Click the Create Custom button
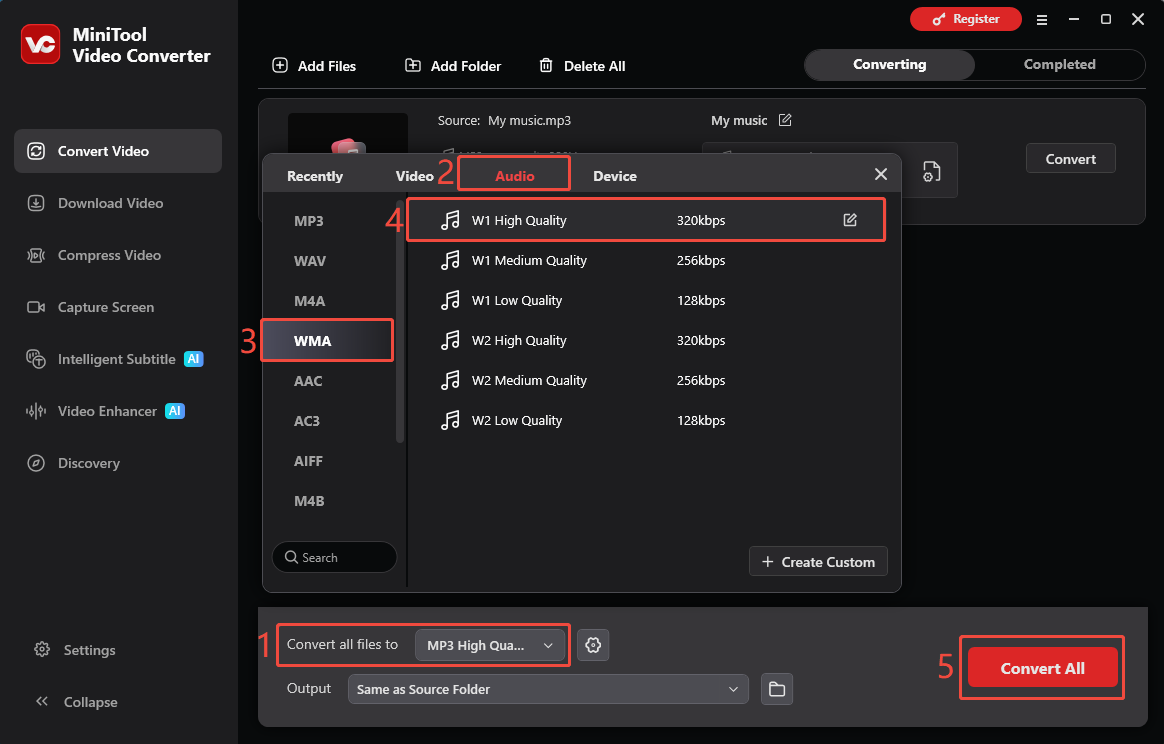The width and height of the screenshot is (1164, 744). click(x=818, y=561)
